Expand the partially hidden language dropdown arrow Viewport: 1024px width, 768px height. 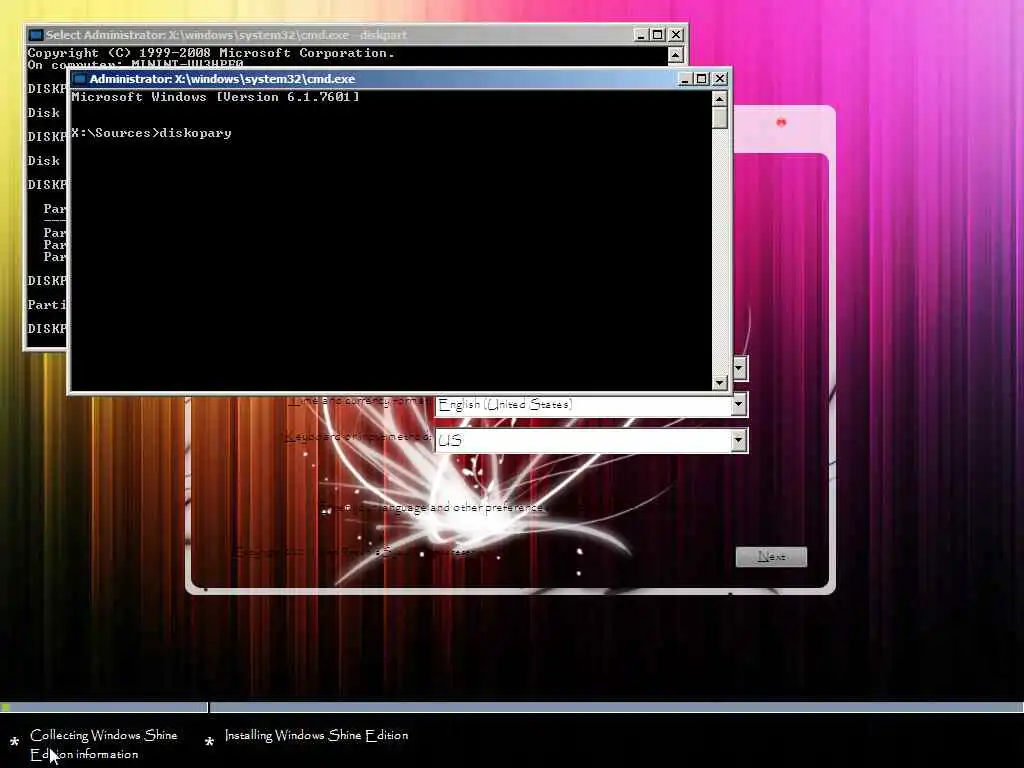point(739,368)
